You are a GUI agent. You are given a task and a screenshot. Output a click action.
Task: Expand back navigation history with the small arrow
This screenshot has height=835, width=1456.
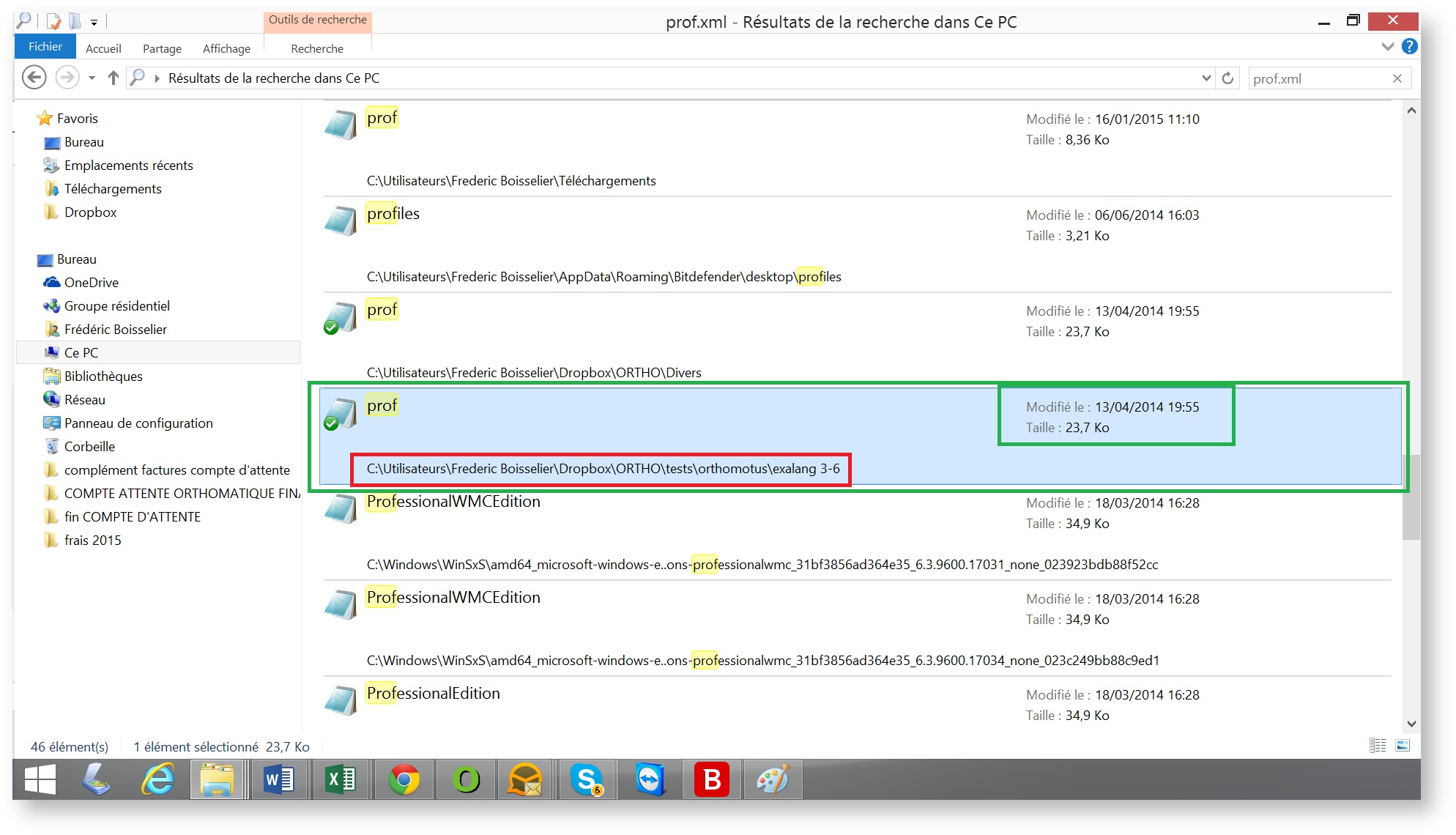tap(91, 78)
